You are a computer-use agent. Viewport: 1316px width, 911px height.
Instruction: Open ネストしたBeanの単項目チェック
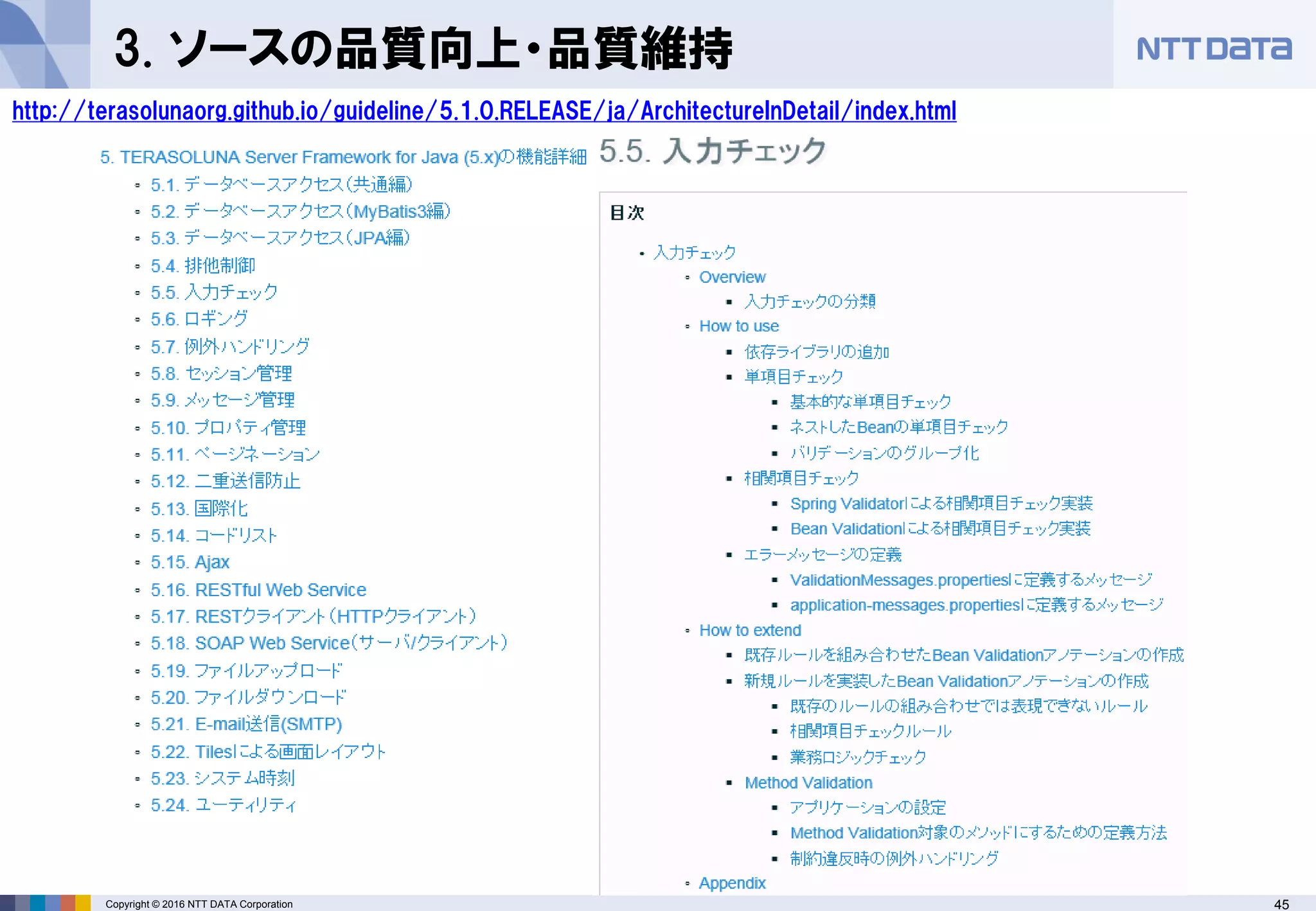(x=899, y=427)
